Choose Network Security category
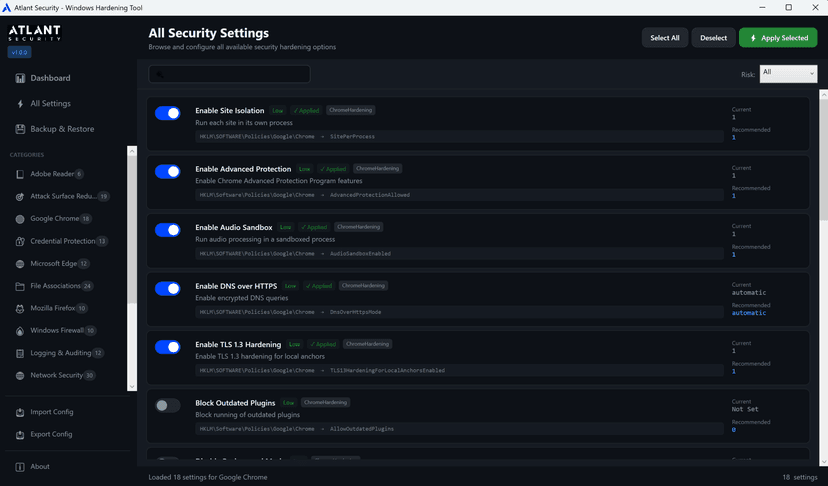Image resolution: width=828 pixels, height=486 pixels. 56,376
